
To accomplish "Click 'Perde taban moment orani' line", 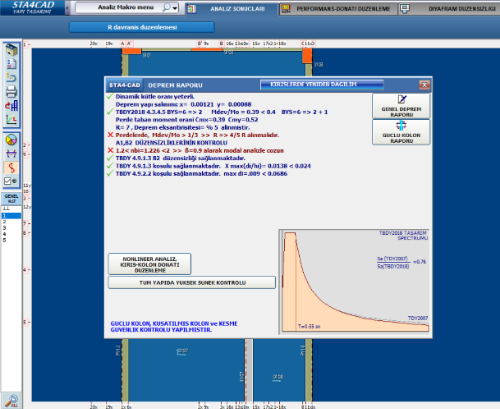I will [187, 120].
